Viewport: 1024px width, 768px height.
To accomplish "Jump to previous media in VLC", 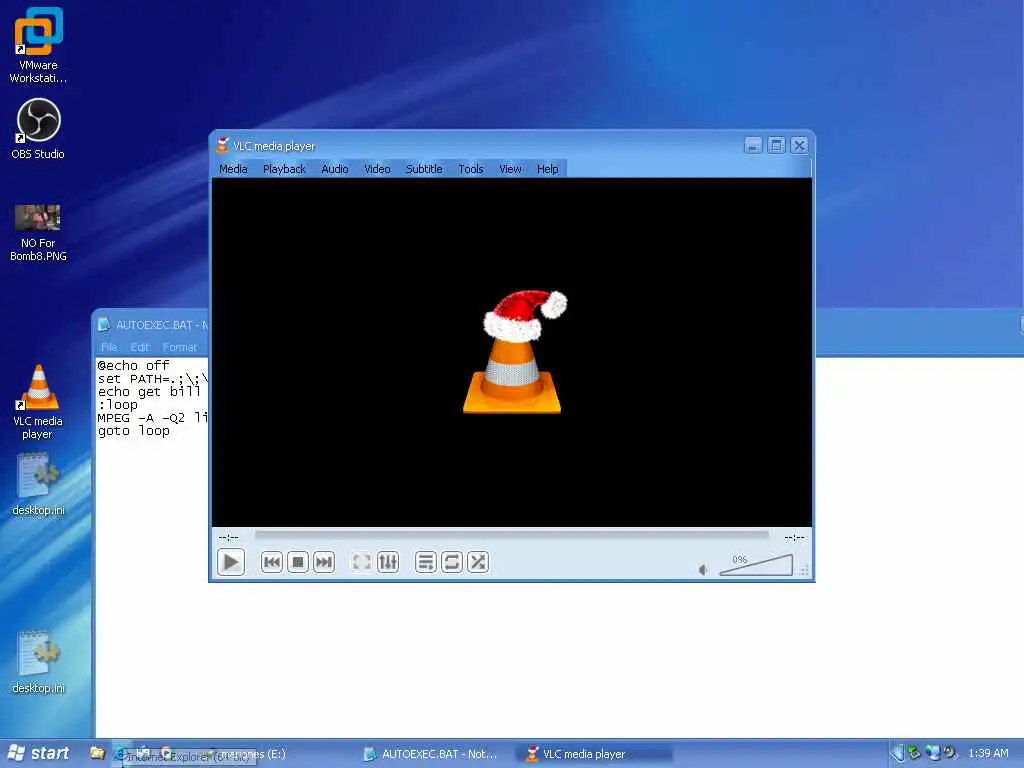I will [x=272, y=562].
